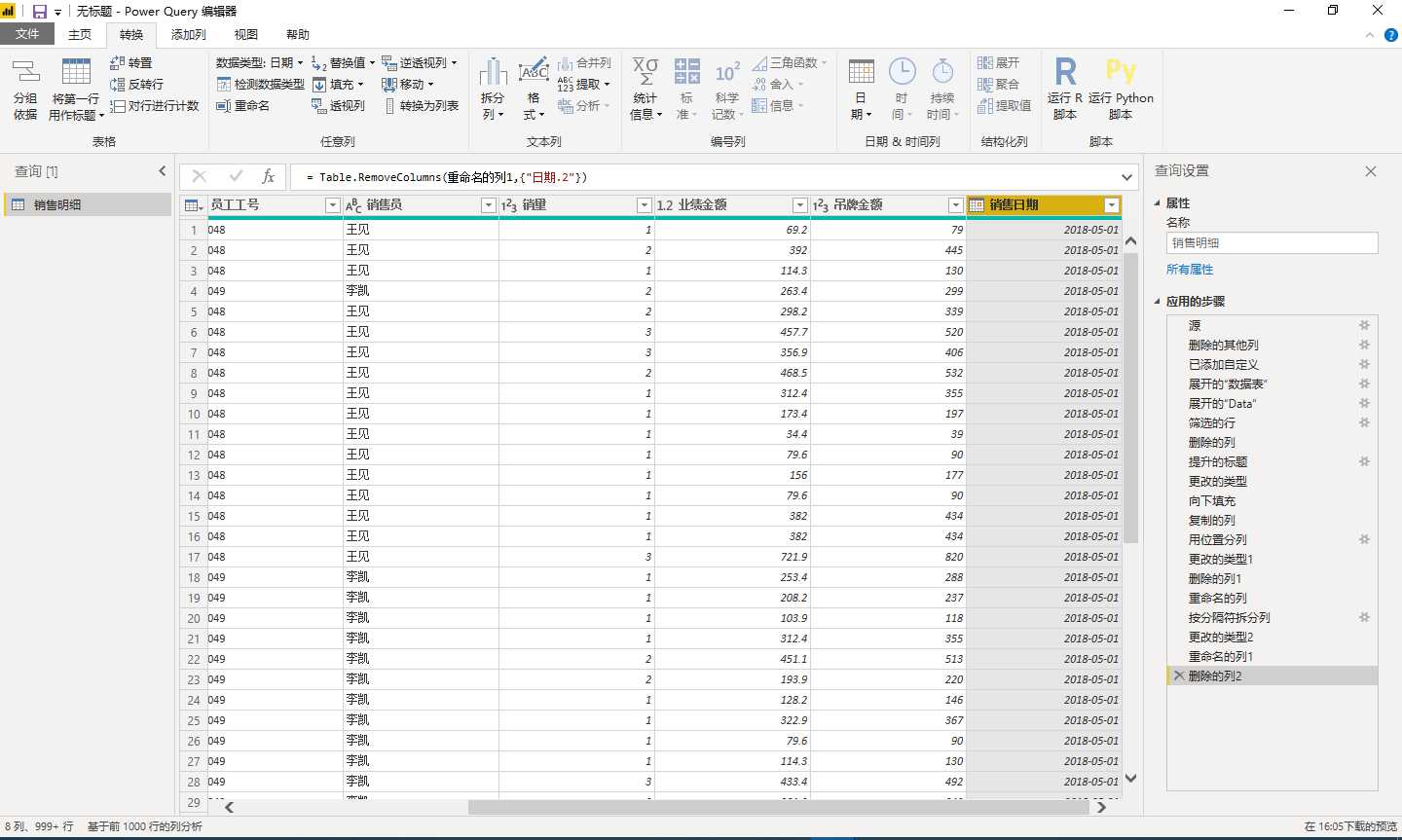The width and height of the screenshot is (1402, 840).
Task: Switch to the 转换 transform tab
Action: 131,35
